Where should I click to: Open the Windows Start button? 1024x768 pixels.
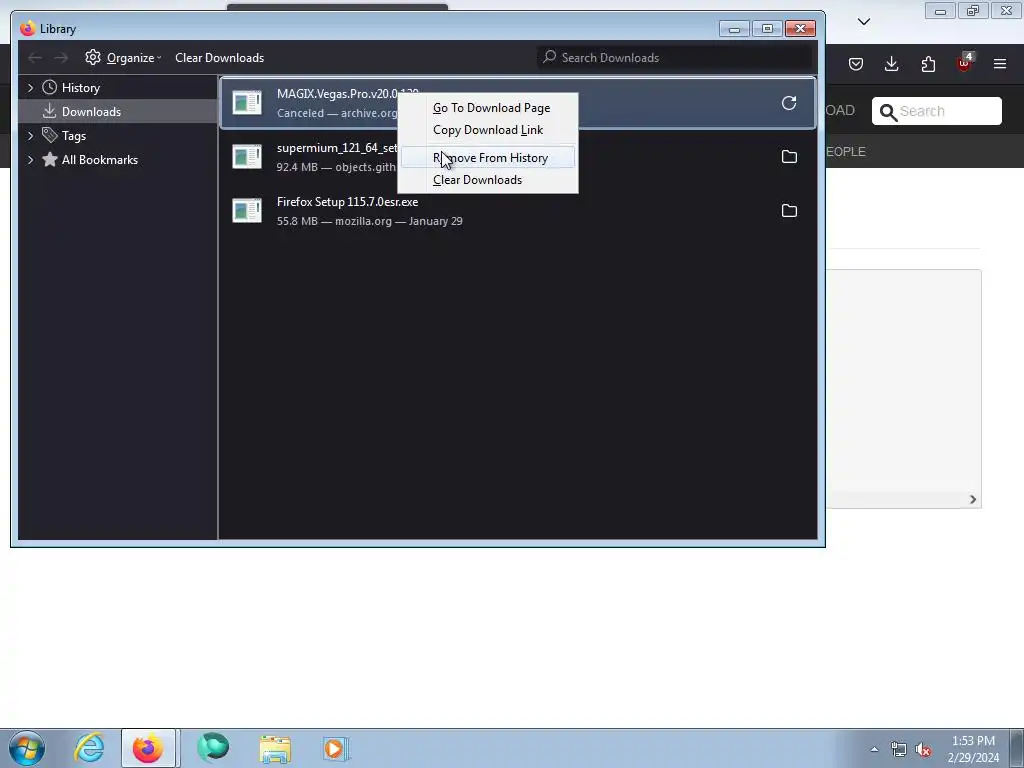[27, 748]
